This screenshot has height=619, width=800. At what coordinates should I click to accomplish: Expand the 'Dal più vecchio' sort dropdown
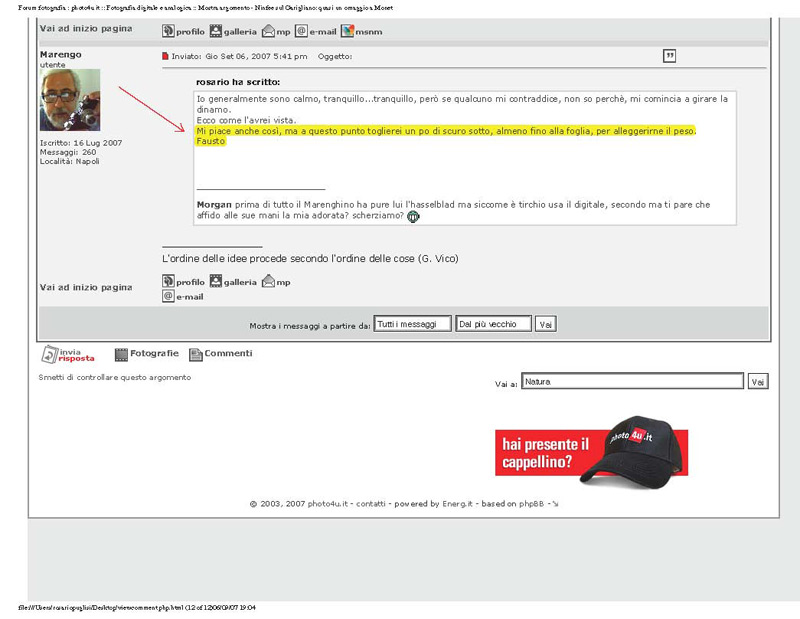click(x=493, y=324)
